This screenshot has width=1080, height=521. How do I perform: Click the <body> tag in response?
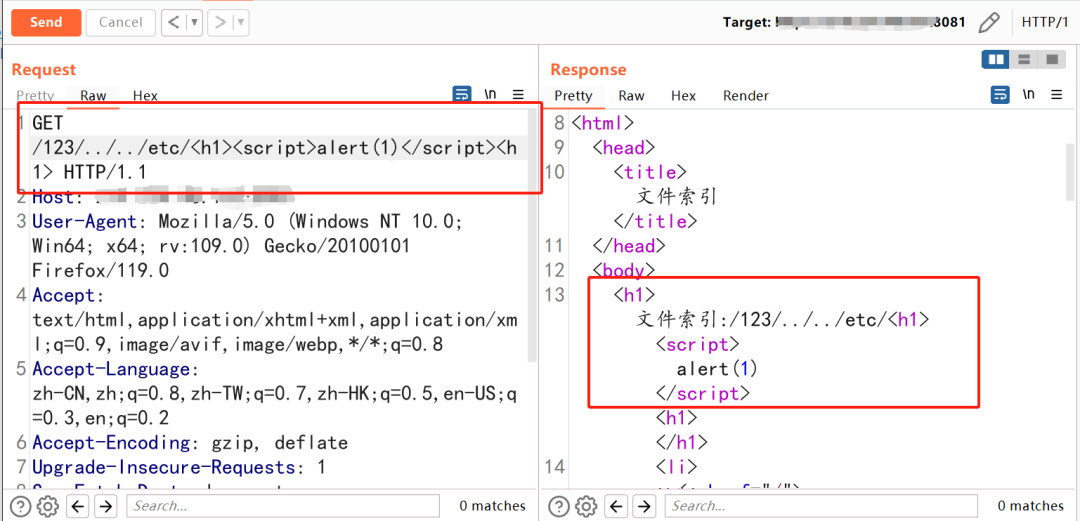(624, 270)
